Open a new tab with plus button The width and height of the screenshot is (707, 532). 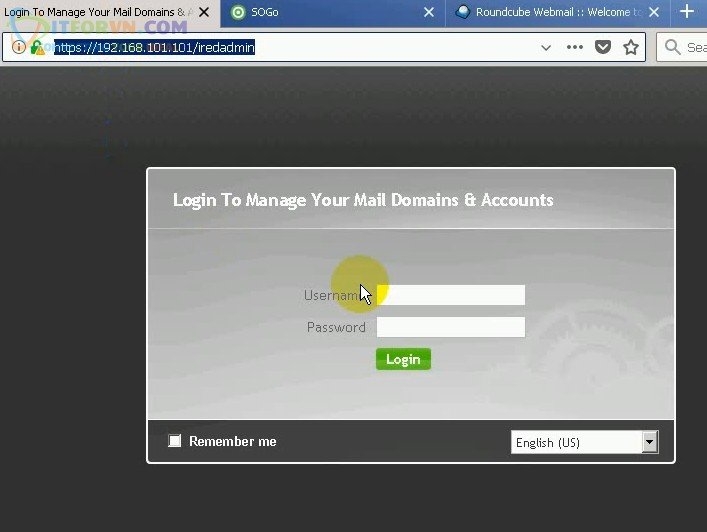687,12
